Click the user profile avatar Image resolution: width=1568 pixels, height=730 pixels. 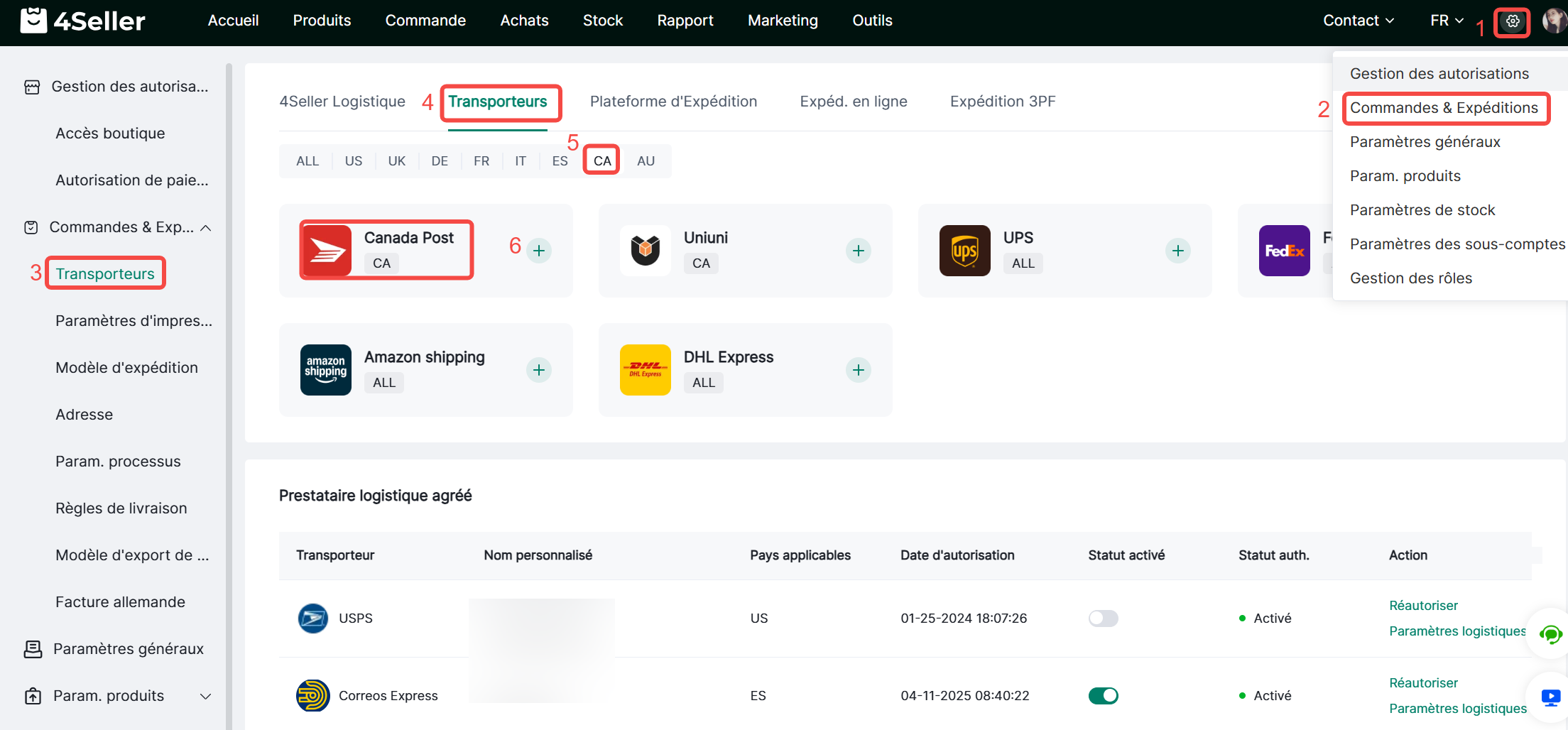point(1554,21)
